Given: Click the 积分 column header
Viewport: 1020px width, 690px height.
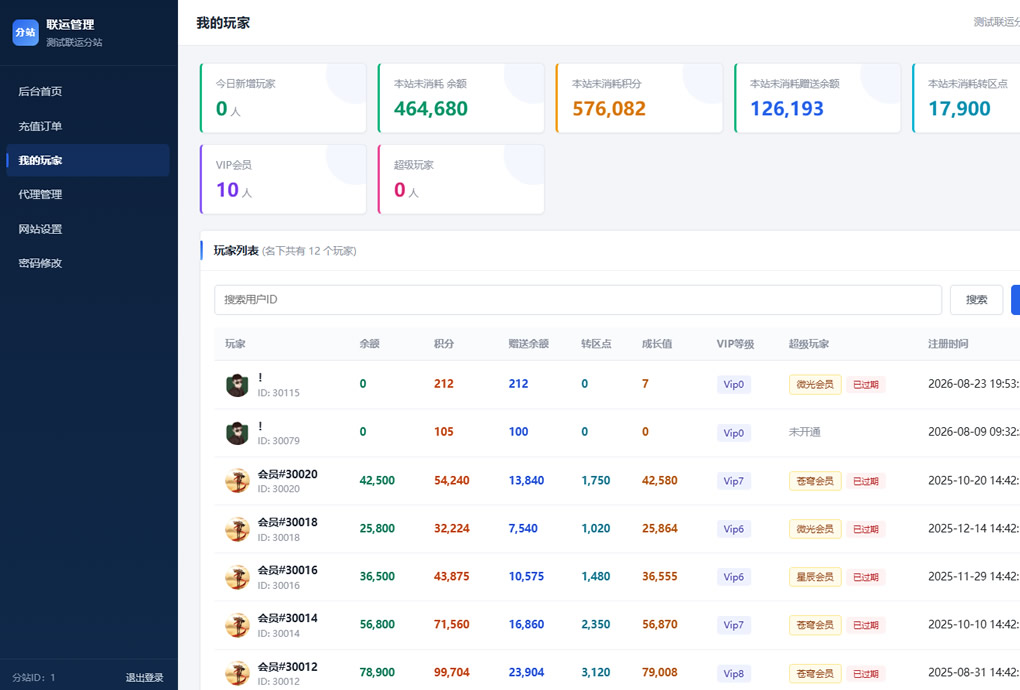Looking at the screenshot, I should [x=444, y=344].
